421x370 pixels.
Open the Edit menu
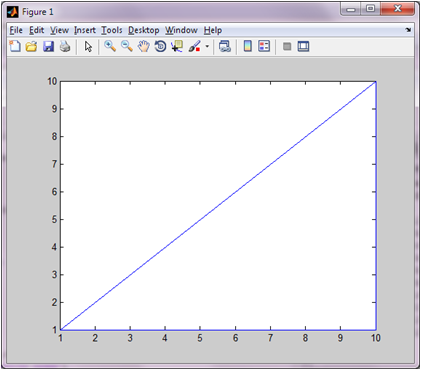36,30
